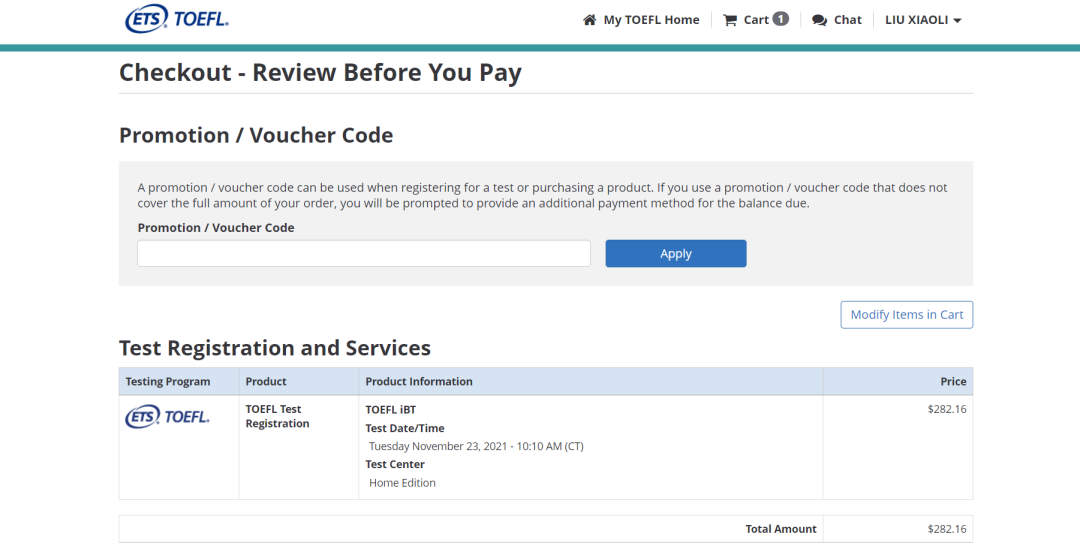Click the ETS TOEFL logo in header
Screen dimensions: 1080x552
[177, 19]
